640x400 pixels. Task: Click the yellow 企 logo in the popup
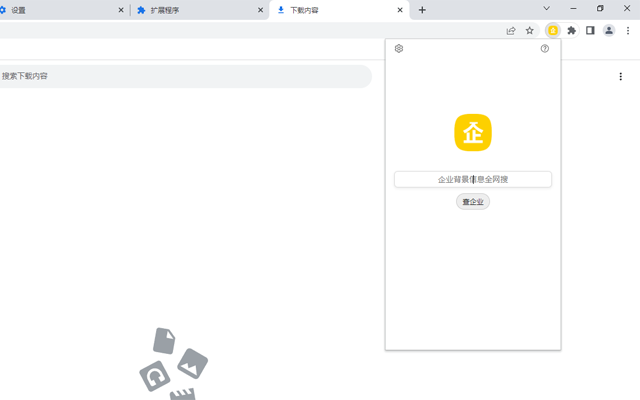point(473,133)
